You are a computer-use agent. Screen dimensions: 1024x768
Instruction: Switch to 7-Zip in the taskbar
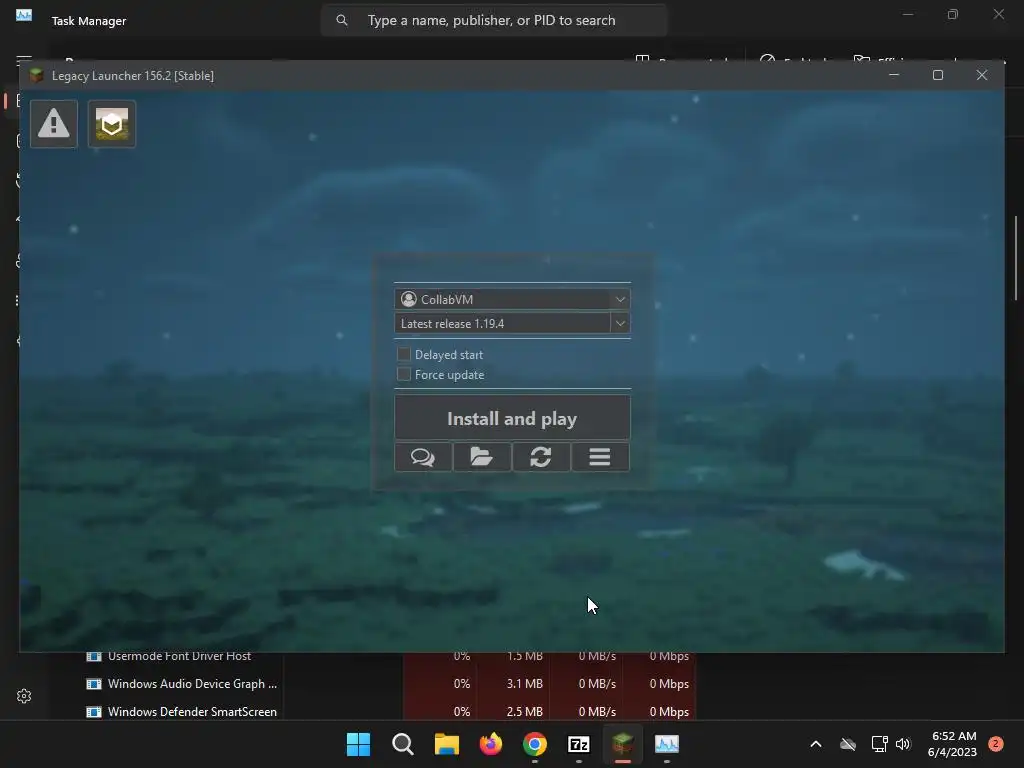click(x=579, y=744)
